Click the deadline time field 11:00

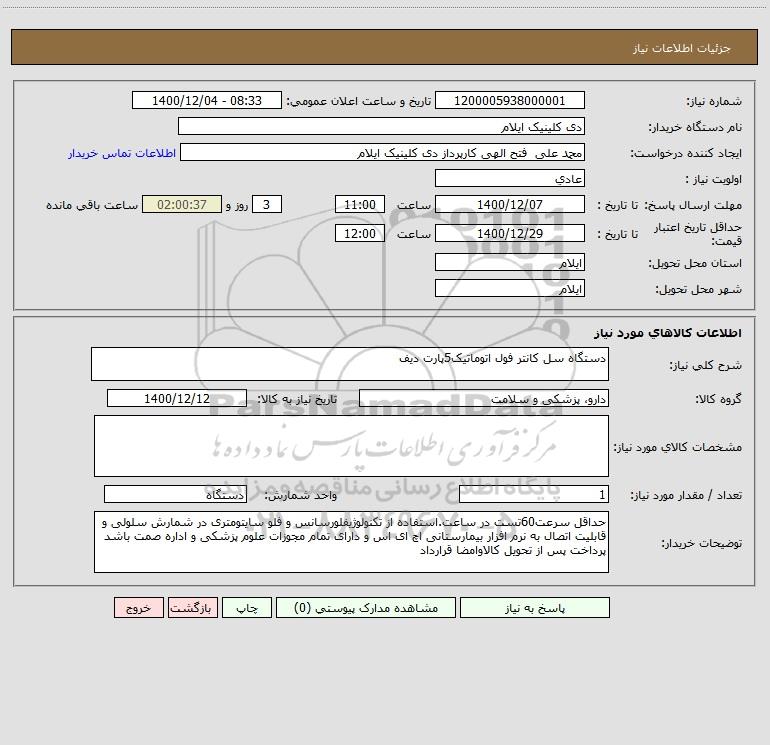(x=359, y=204)
